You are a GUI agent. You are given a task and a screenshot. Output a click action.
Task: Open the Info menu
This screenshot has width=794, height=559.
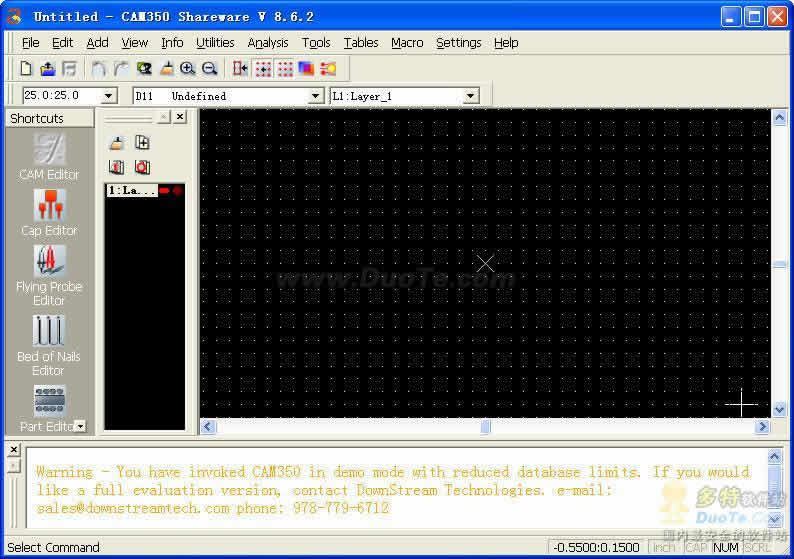pos(172,43)
